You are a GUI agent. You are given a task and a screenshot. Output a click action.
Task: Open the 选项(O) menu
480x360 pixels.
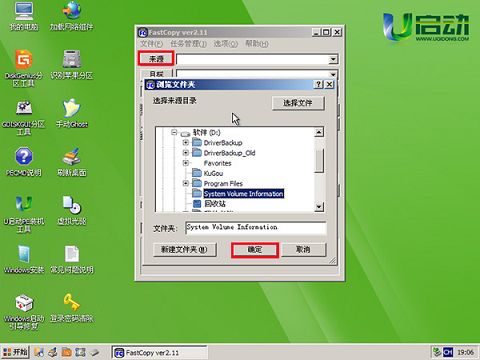(226, 44)
